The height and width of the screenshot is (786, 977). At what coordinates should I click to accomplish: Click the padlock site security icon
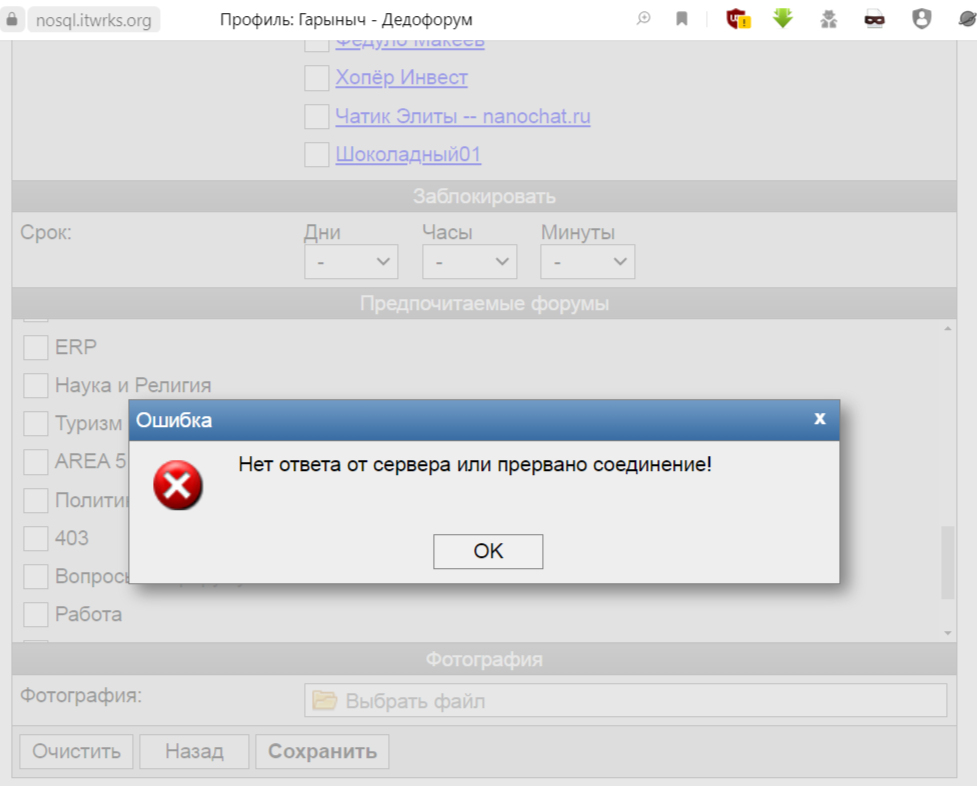point(13,19)
